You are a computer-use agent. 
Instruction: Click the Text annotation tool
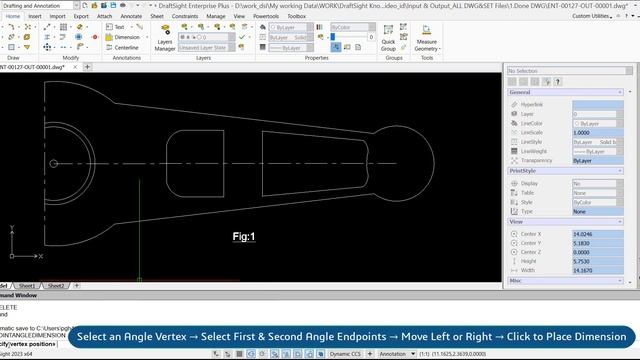point(115,27)
